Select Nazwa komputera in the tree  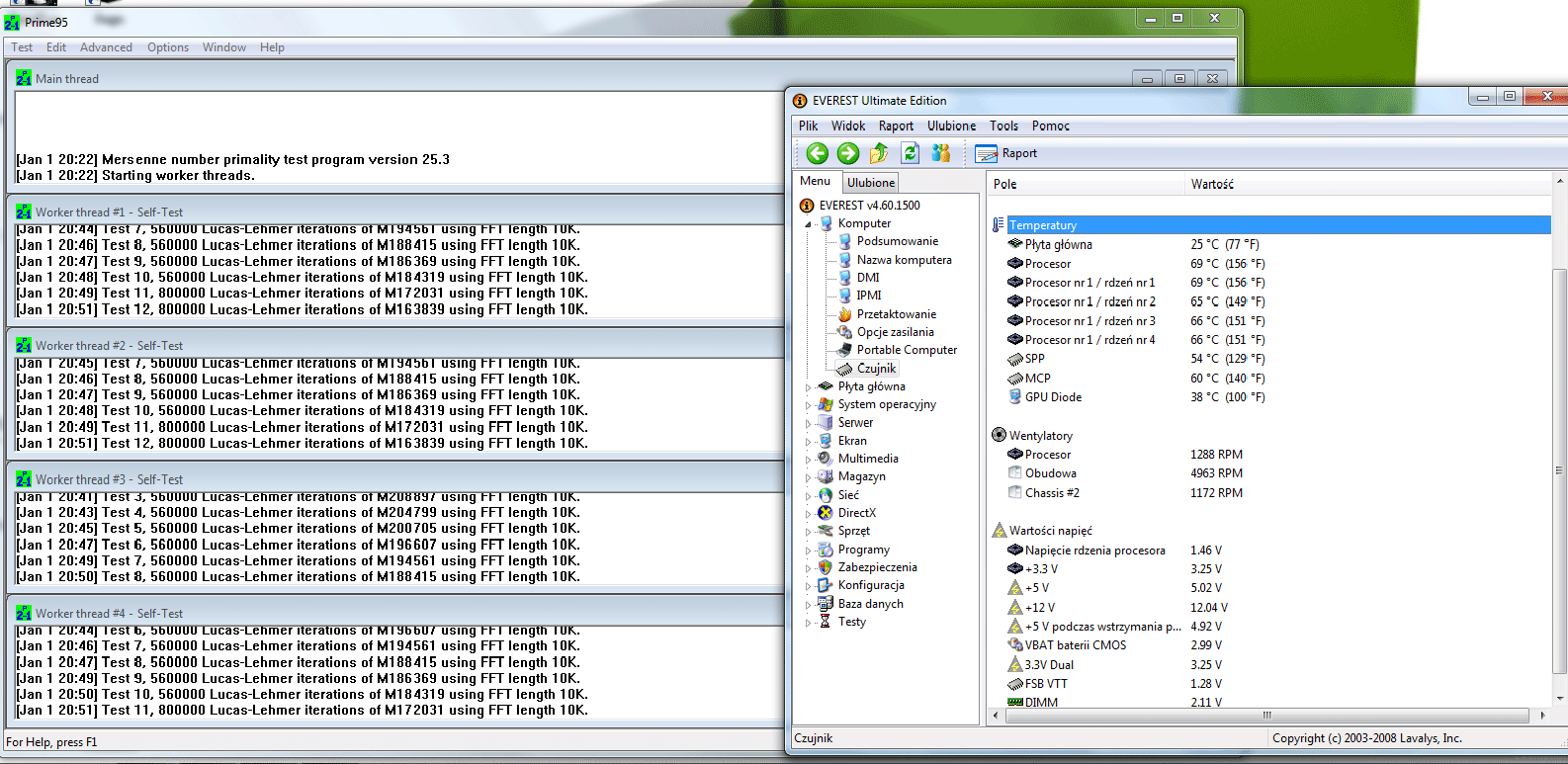905,260
